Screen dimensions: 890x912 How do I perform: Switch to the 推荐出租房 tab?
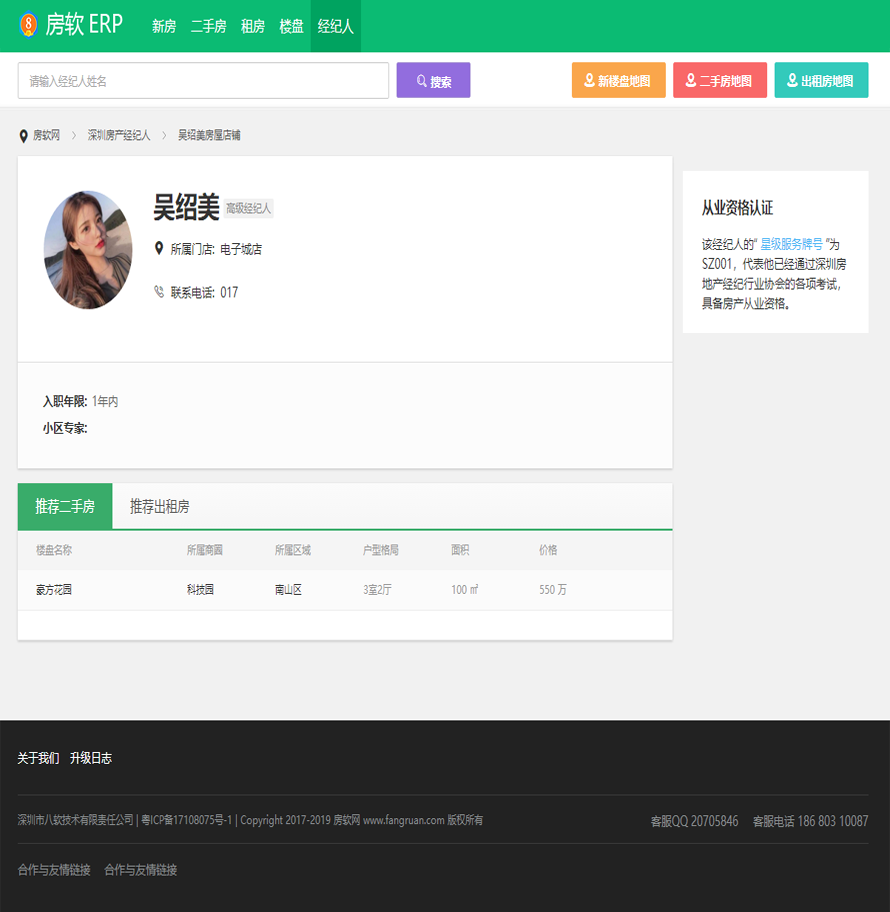pyautogui.click(x=159, y=507)
